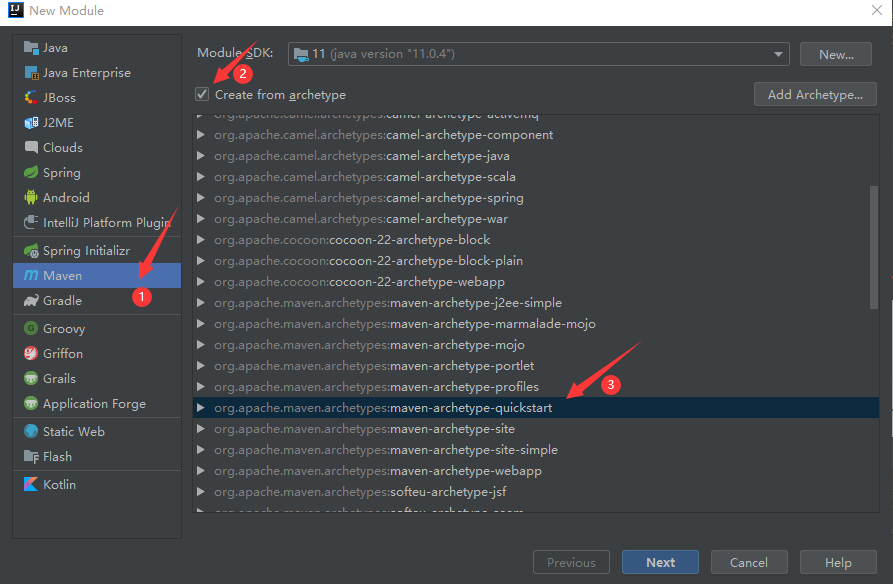The width and height of the screenshot is (893, 584).
Task: Click the Static Web globe icon
Action: tap(31, 431)
